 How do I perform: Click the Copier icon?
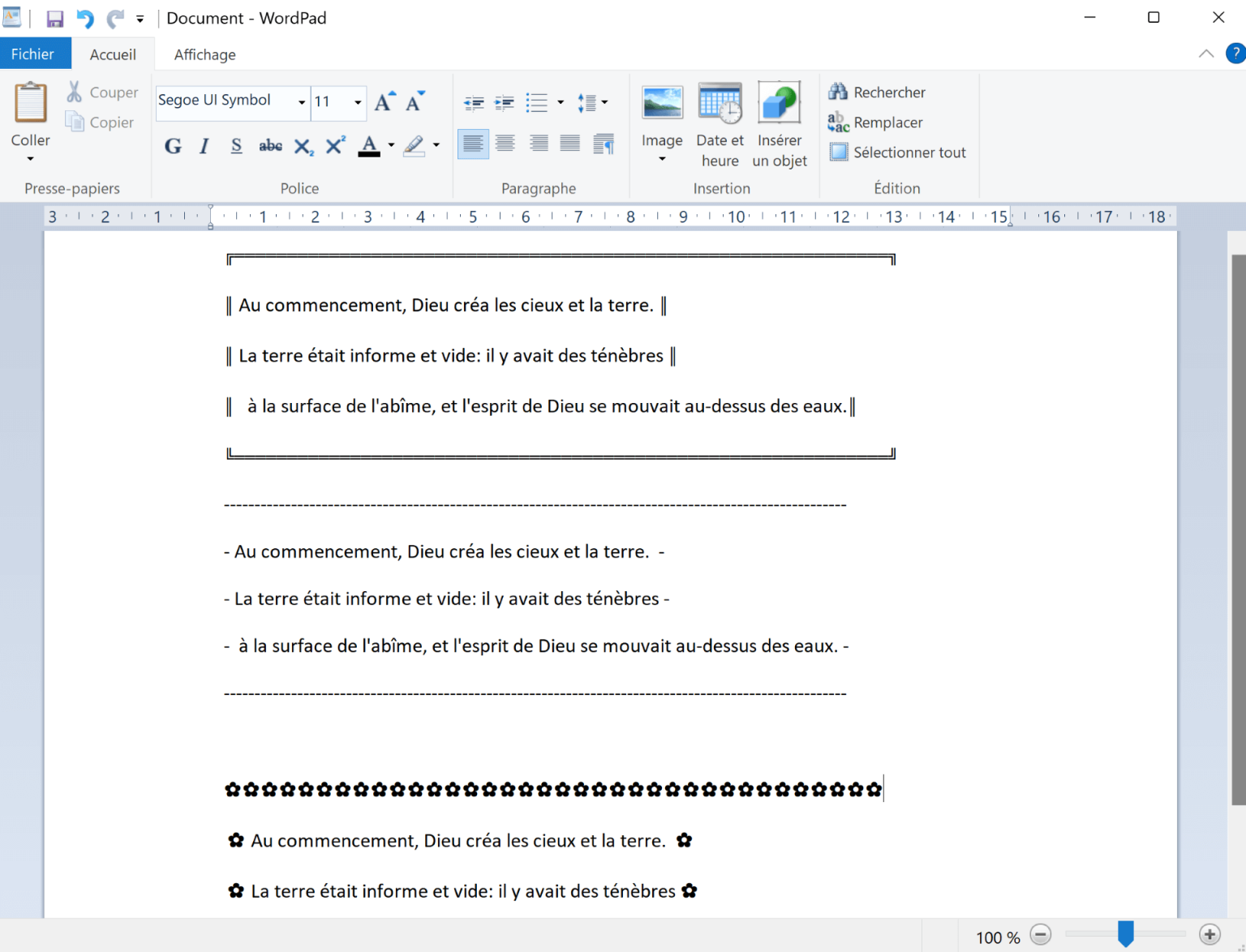(75, 122)
